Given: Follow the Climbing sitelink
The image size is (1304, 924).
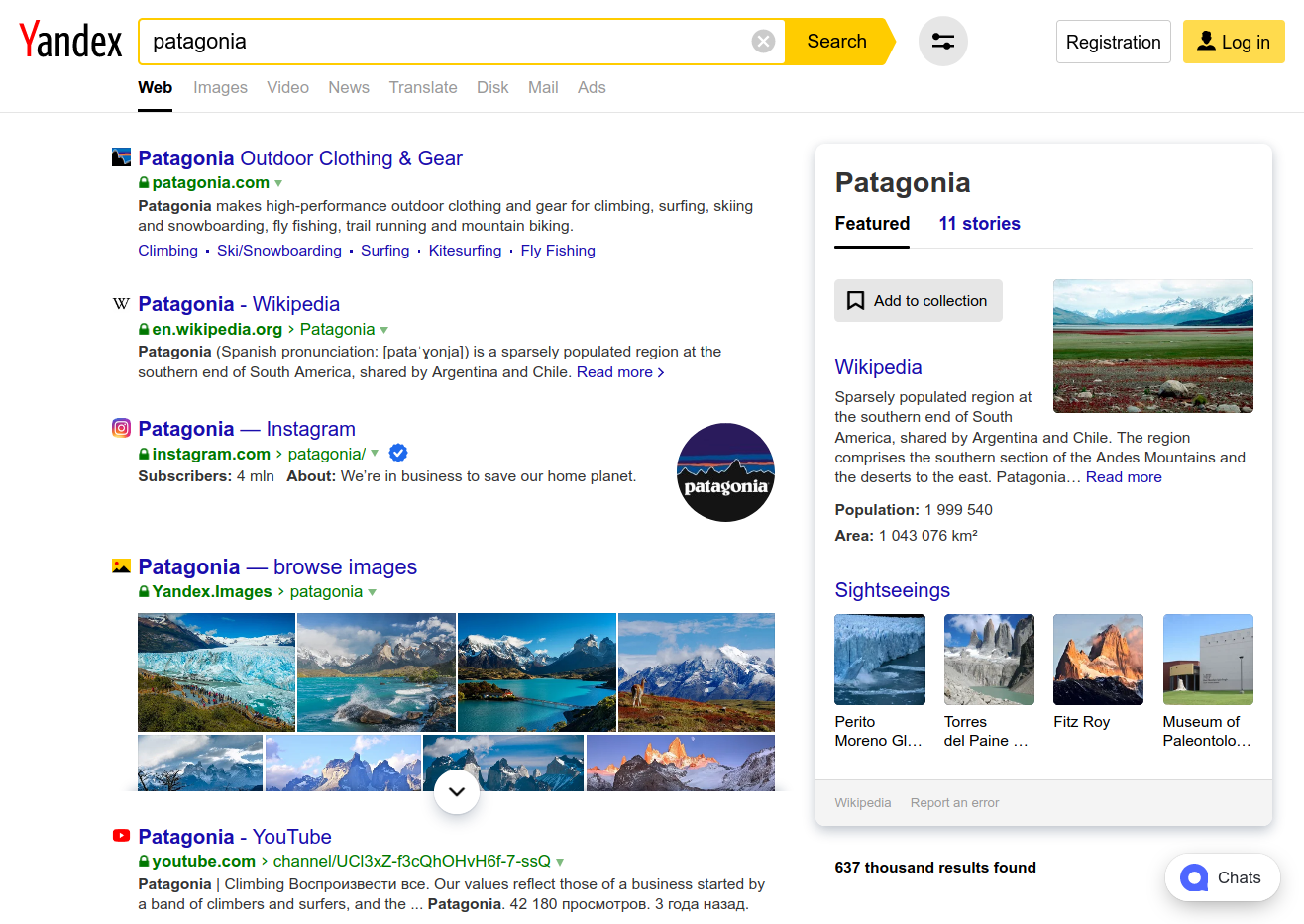Looking at the screenshot, I should tap(167, 251).
